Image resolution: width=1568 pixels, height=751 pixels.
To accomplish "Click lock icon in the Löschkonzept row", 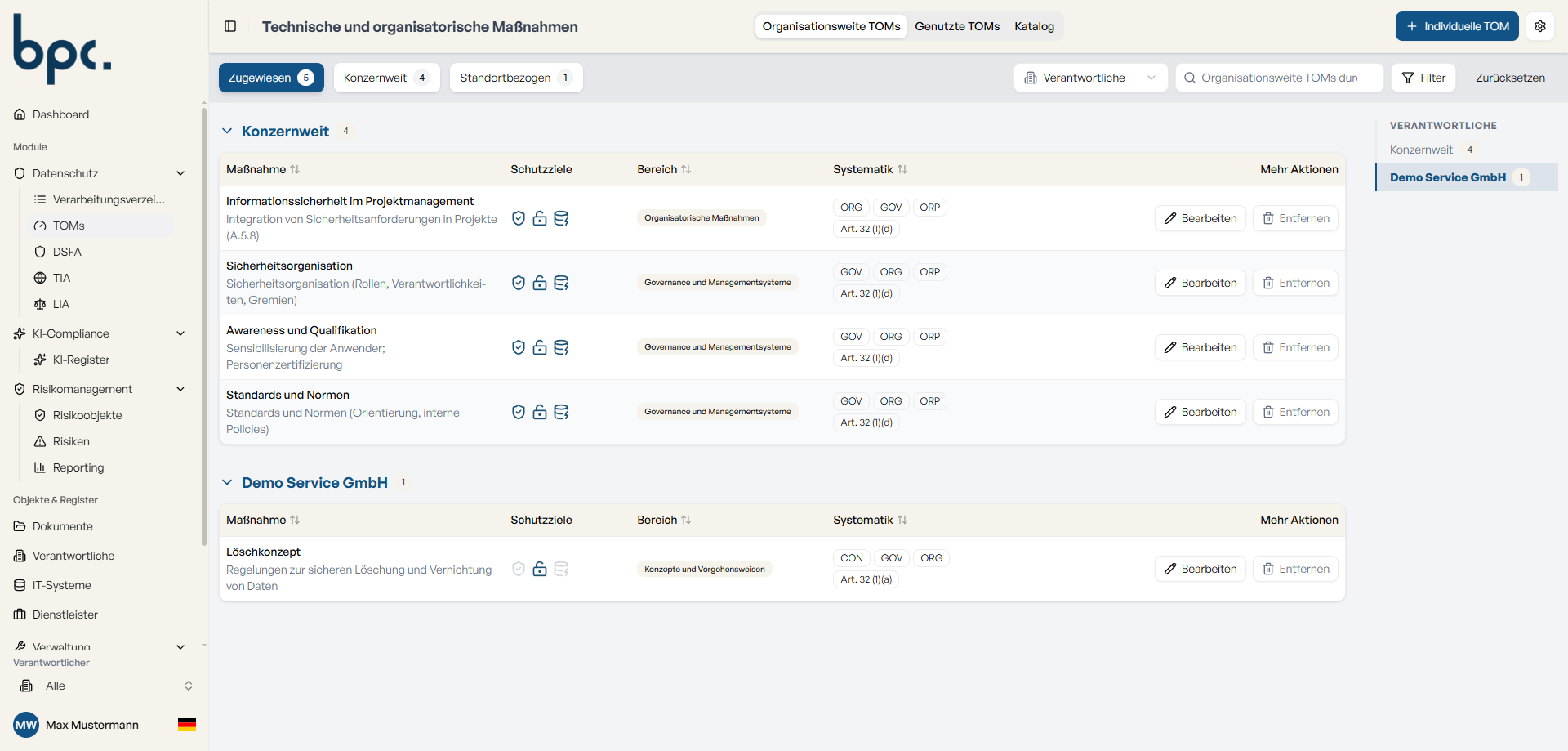I will coord(540,569).
